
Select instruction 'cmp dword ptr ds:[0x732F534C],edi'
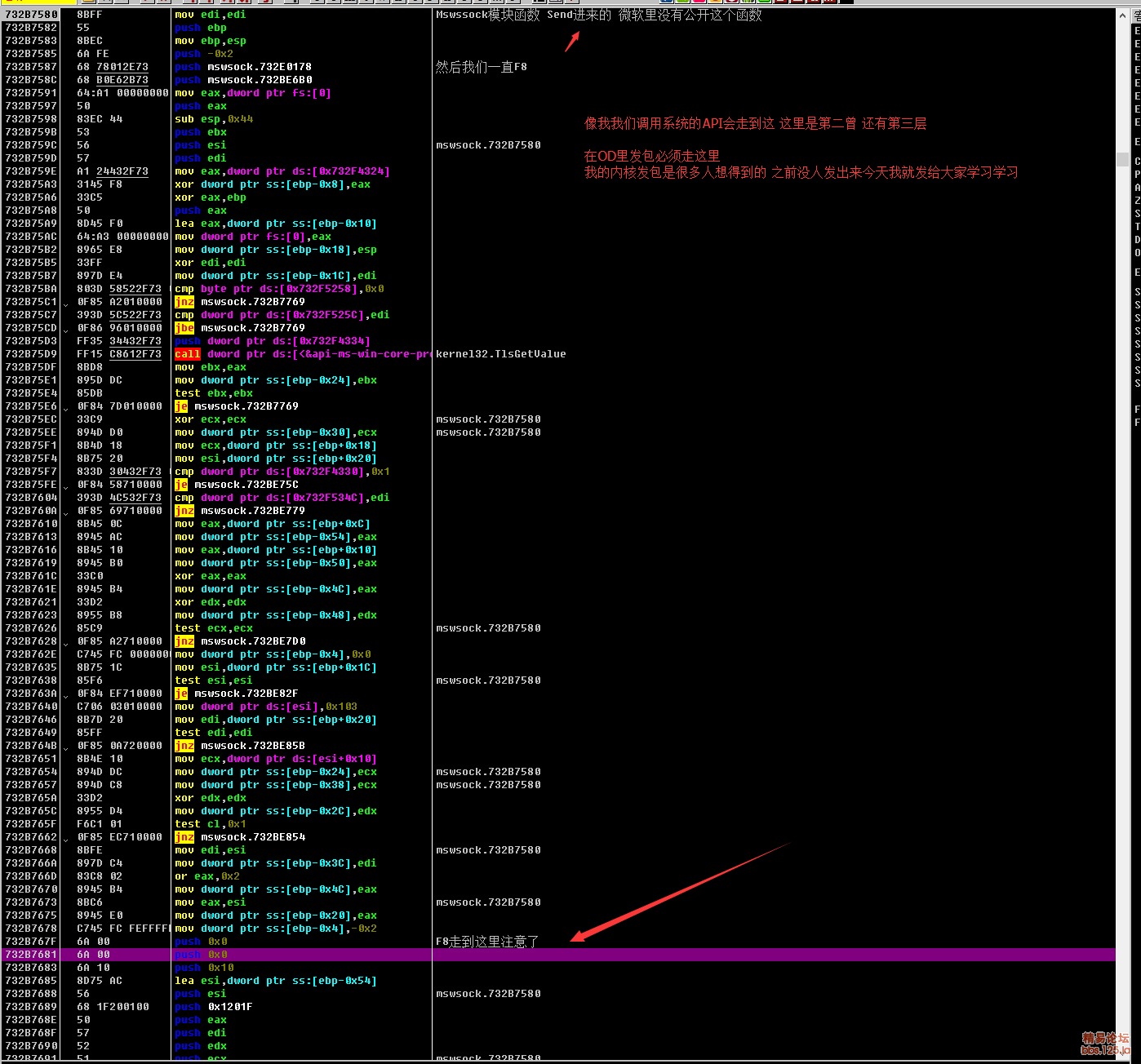(x=282, y=498)
